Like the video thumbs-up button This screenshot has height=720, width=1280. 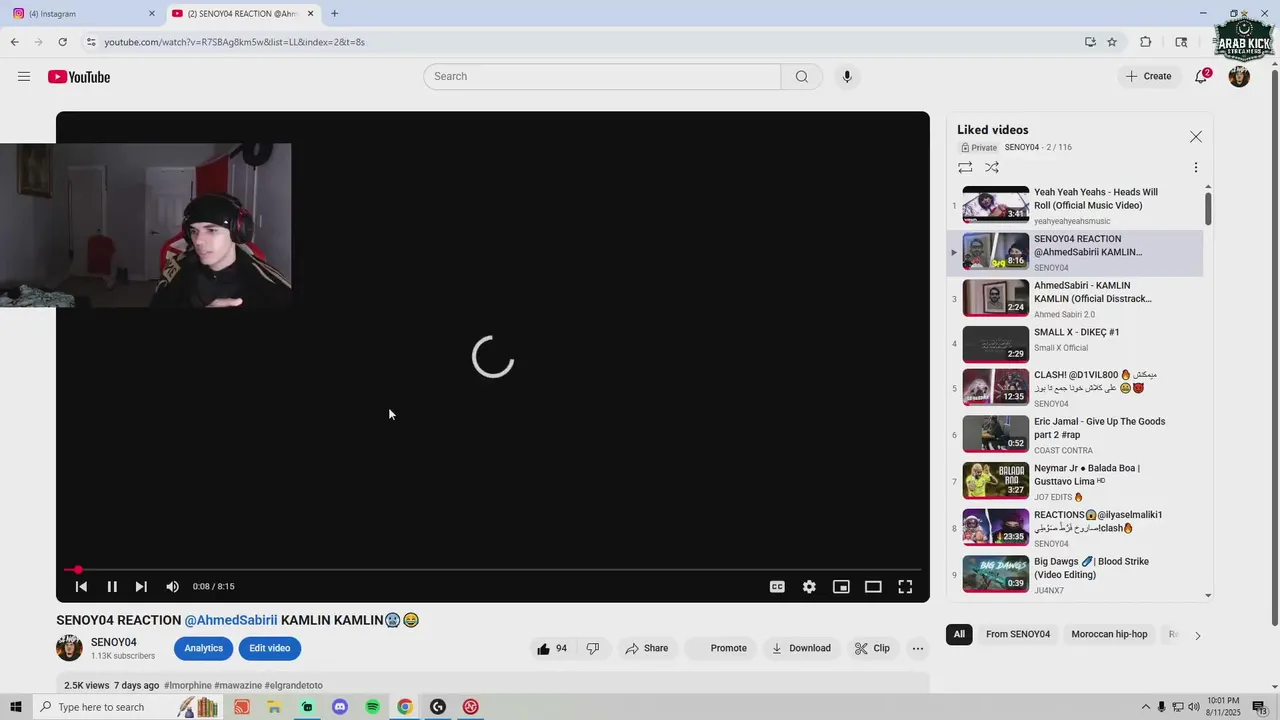point(552,648)
